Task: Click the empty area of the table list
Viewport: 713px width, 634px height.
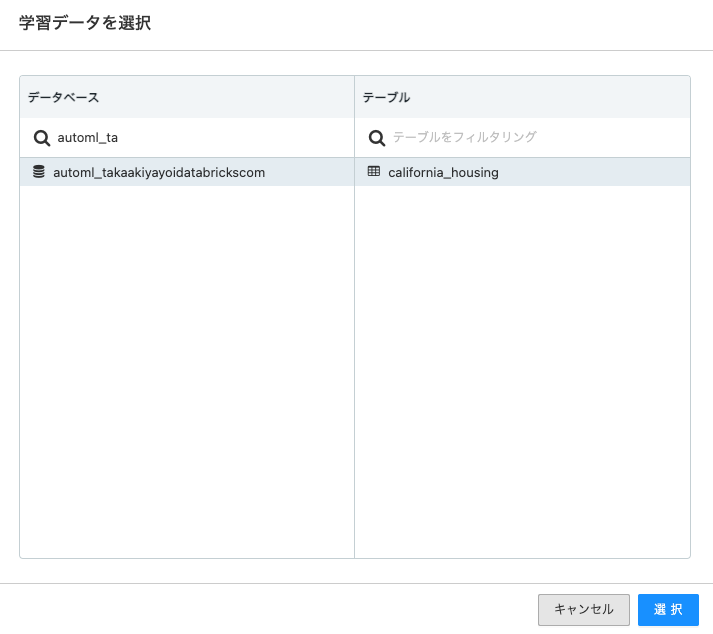Action: 522,370
